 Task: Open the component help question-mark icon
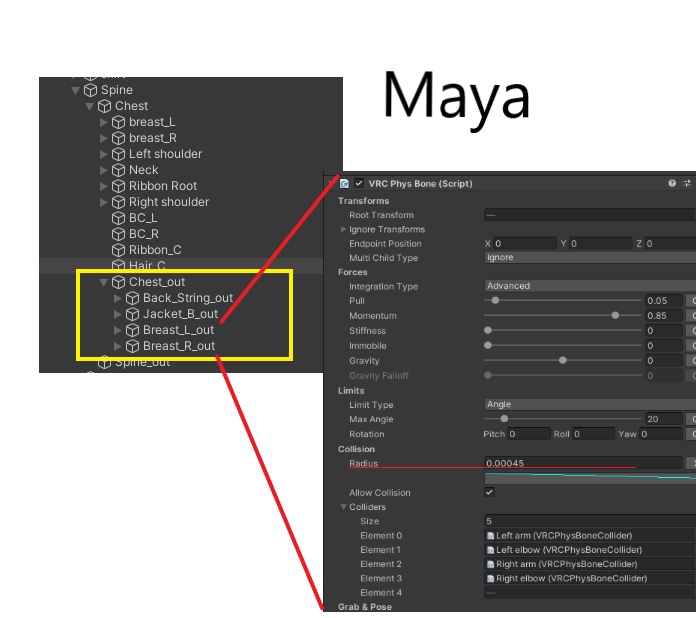(672, 183)
